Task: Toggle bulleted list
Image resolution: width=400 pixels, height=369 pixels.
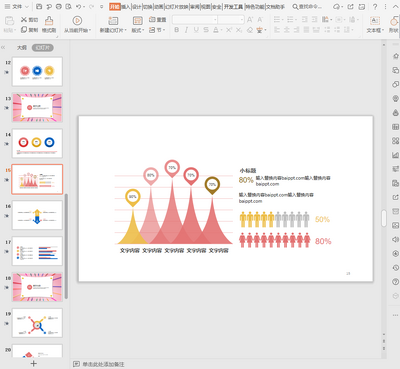Action: pyautogui.click(x=278, y=20)
